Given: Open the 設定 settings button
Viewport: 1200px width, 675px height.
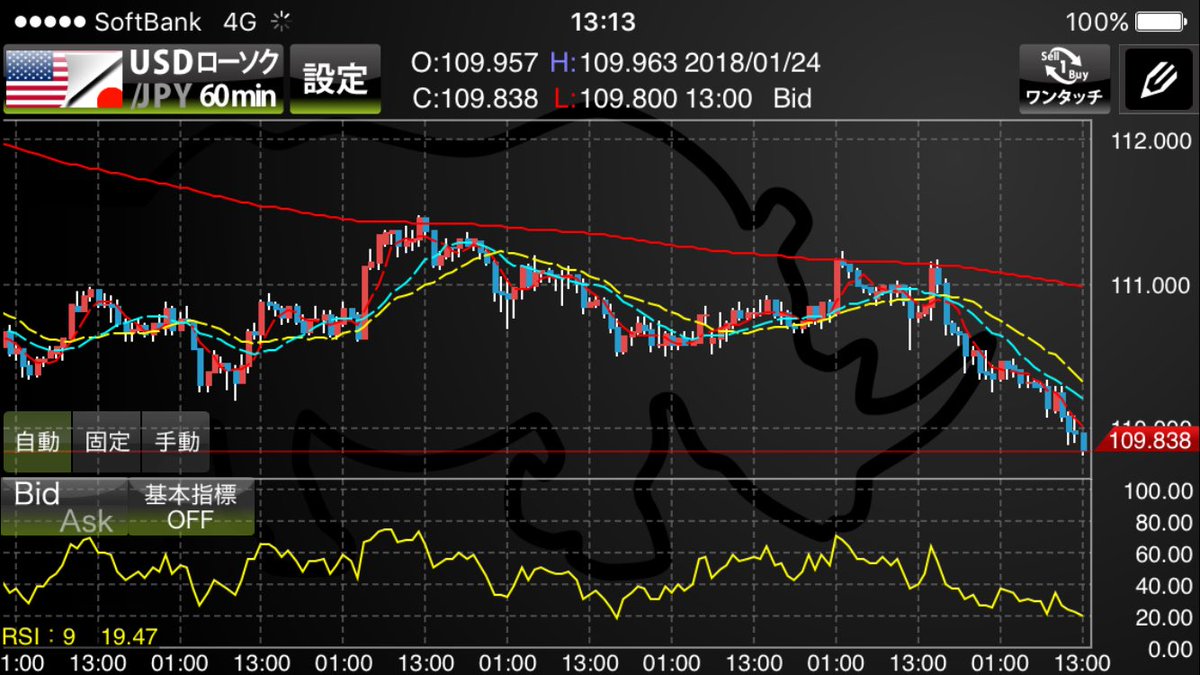Looking at the screenshot, I should 335,78.
